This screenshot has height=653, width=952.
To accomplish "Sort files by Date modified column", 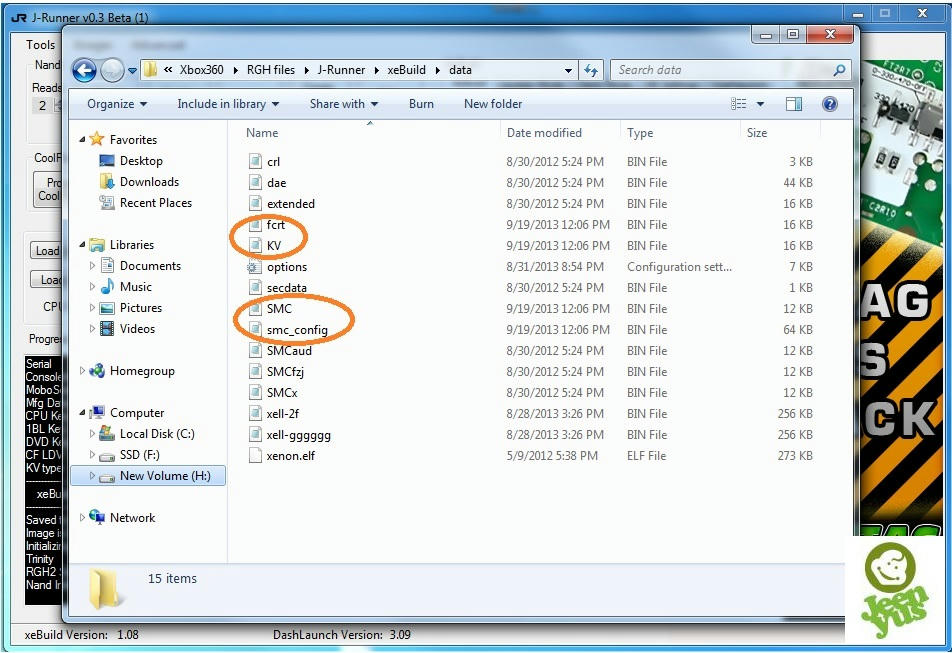I will pos(544,133).
